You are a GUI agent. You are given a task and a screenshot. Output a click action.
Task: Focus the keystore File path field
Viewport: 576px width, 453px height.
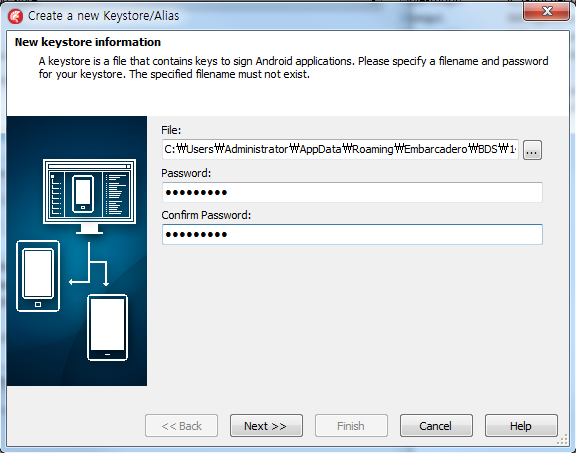(340, 149)
